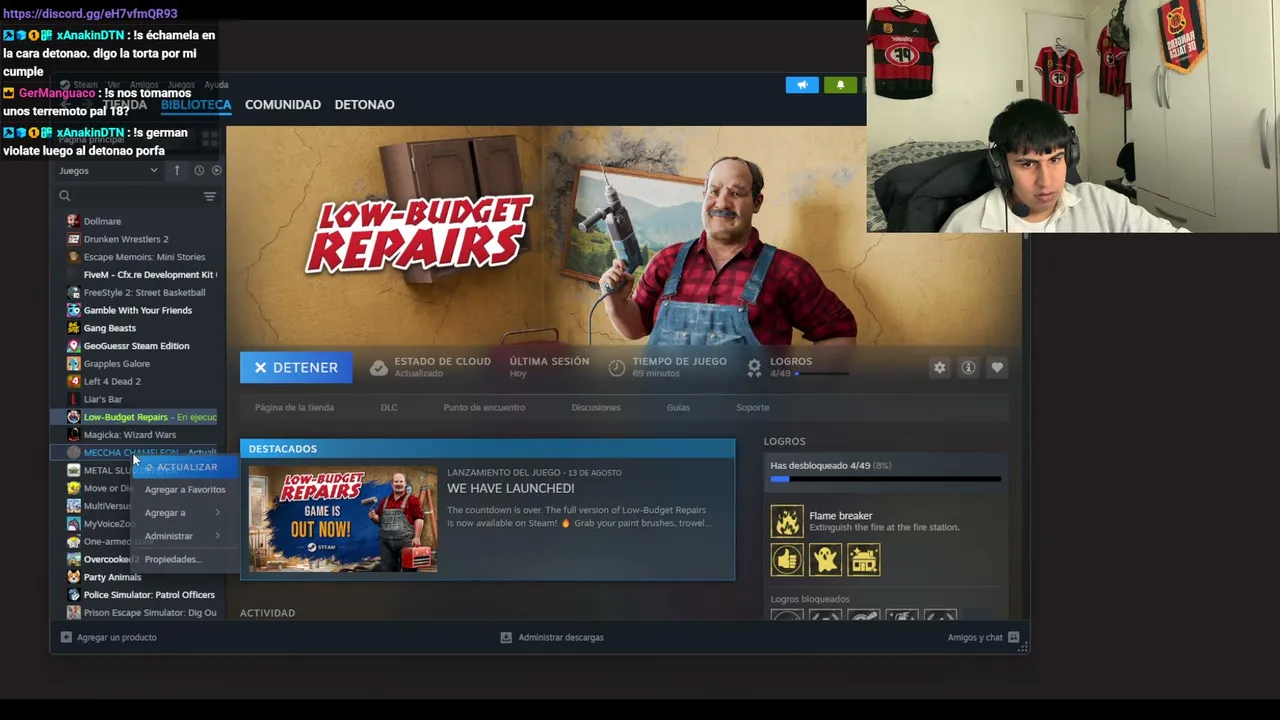Select Dollmare in the game list

(x=102, y=221)
